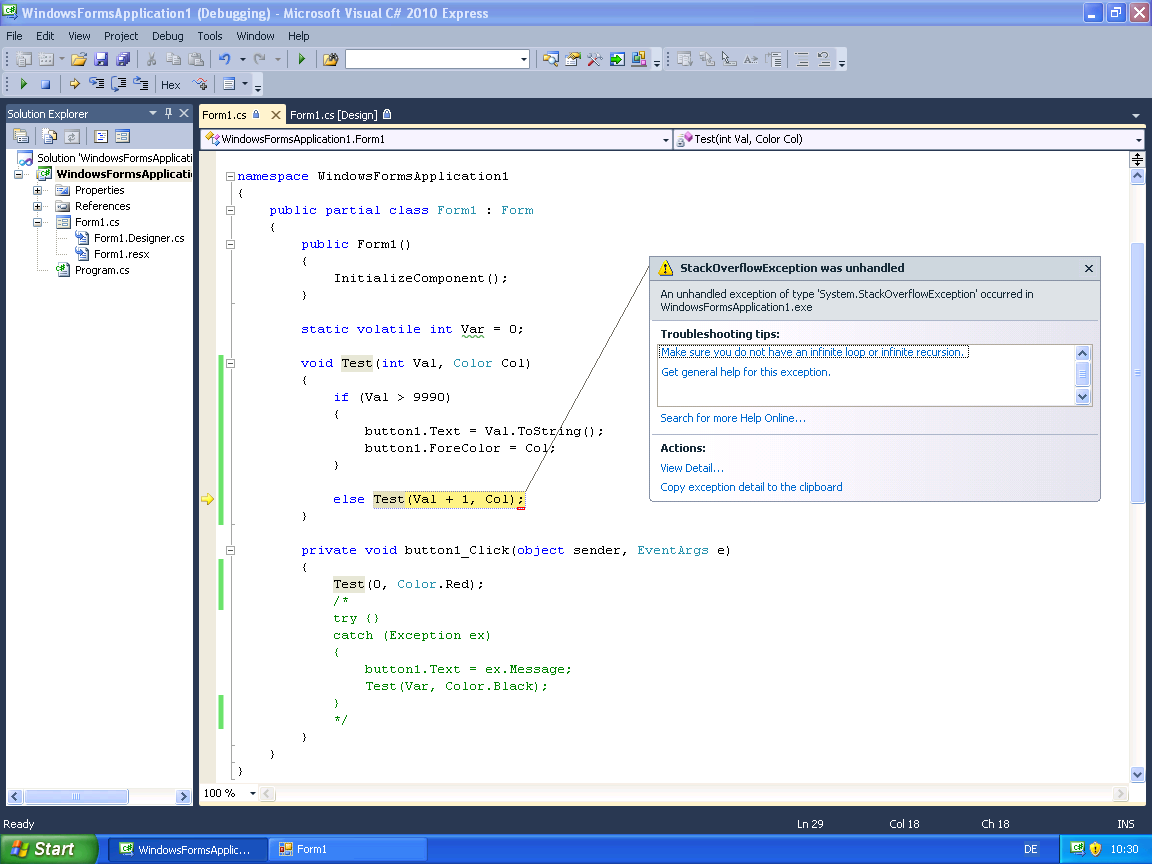Click the Undo arrow icon
This screenshot has width=1152, height=864.
coord(225,60)
